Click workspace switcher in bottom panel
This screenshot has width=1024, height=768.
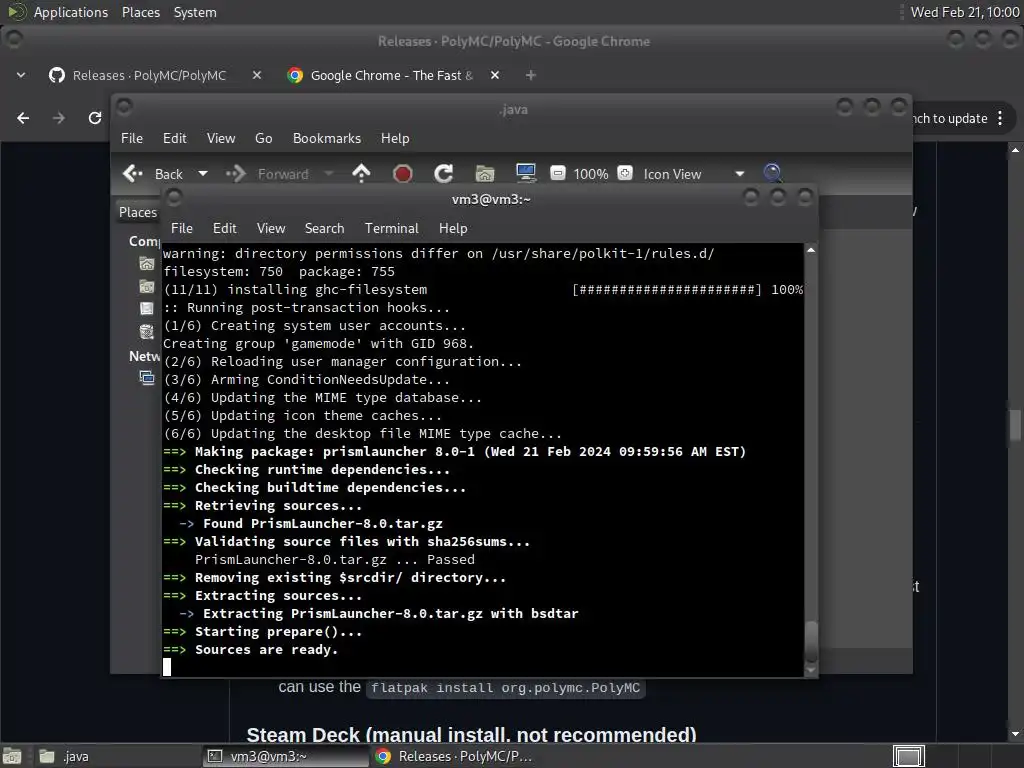[x=908, y=756]
